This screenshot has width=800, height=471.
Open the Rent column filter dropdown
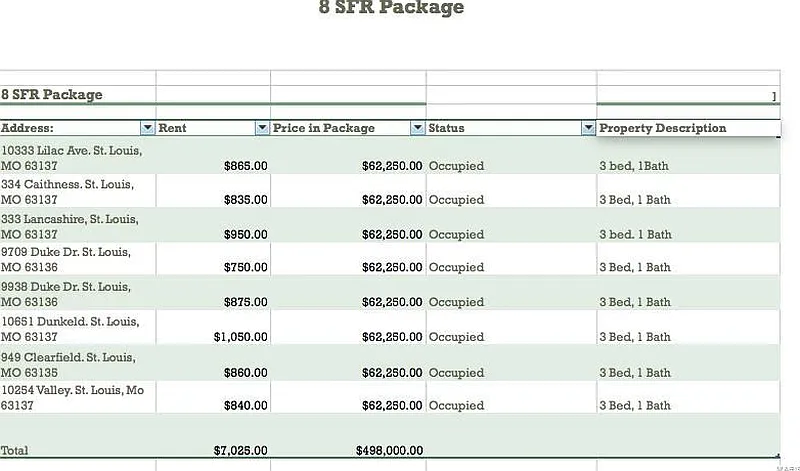pos(263,128)
